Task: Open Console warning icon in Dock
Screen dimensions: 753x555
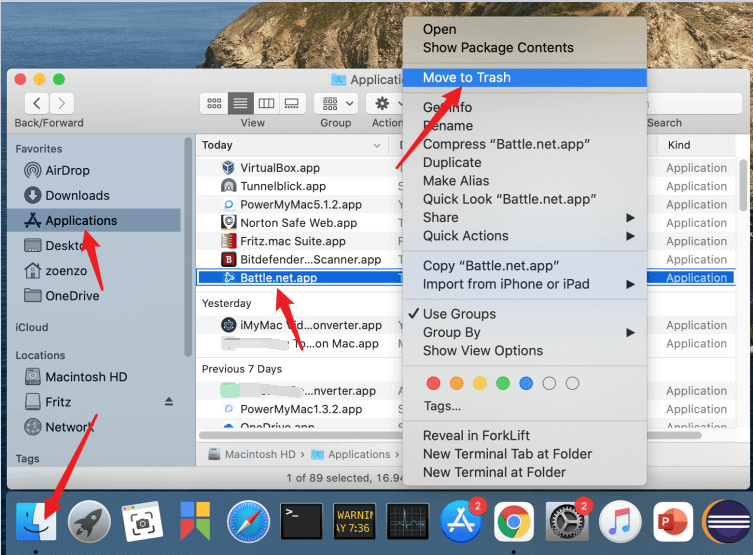Action: point(354,521)
